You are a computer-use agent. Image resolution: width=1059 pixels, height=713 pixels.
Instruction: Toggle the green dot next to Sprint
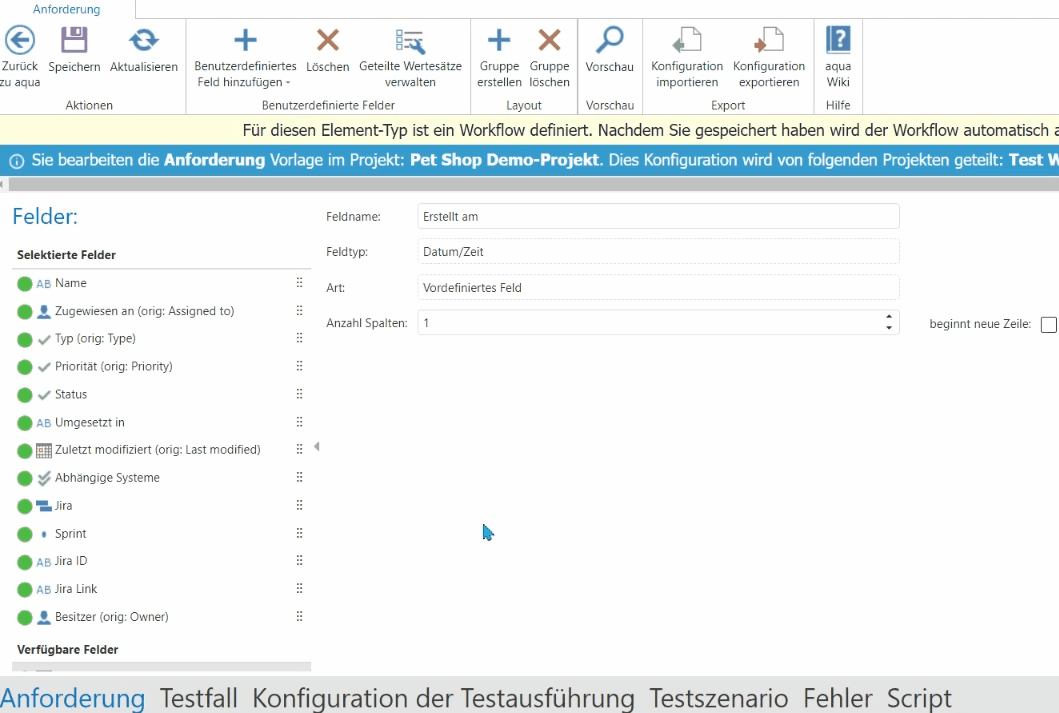pos(25,534)
